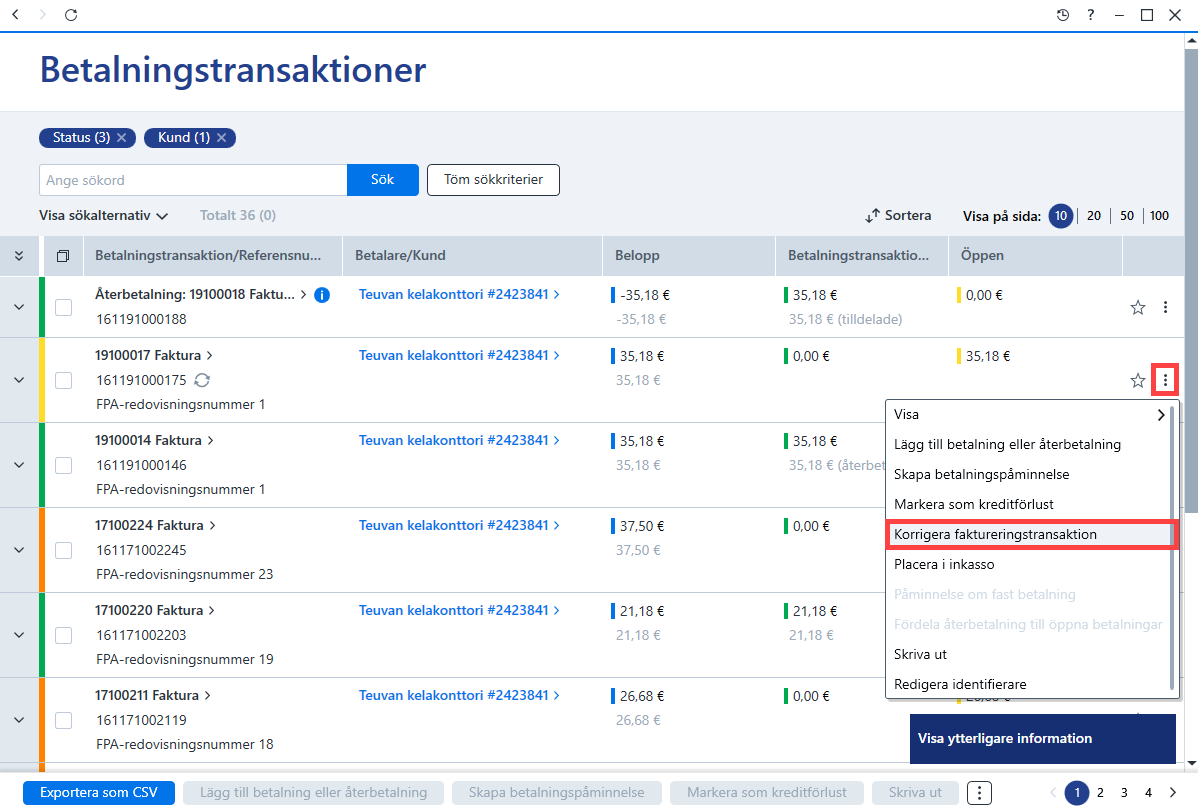Open Teuvan kelakonttori link on 19100017 row
Image resolution: width=1198 pixels, height=812 pixels.
458,356
